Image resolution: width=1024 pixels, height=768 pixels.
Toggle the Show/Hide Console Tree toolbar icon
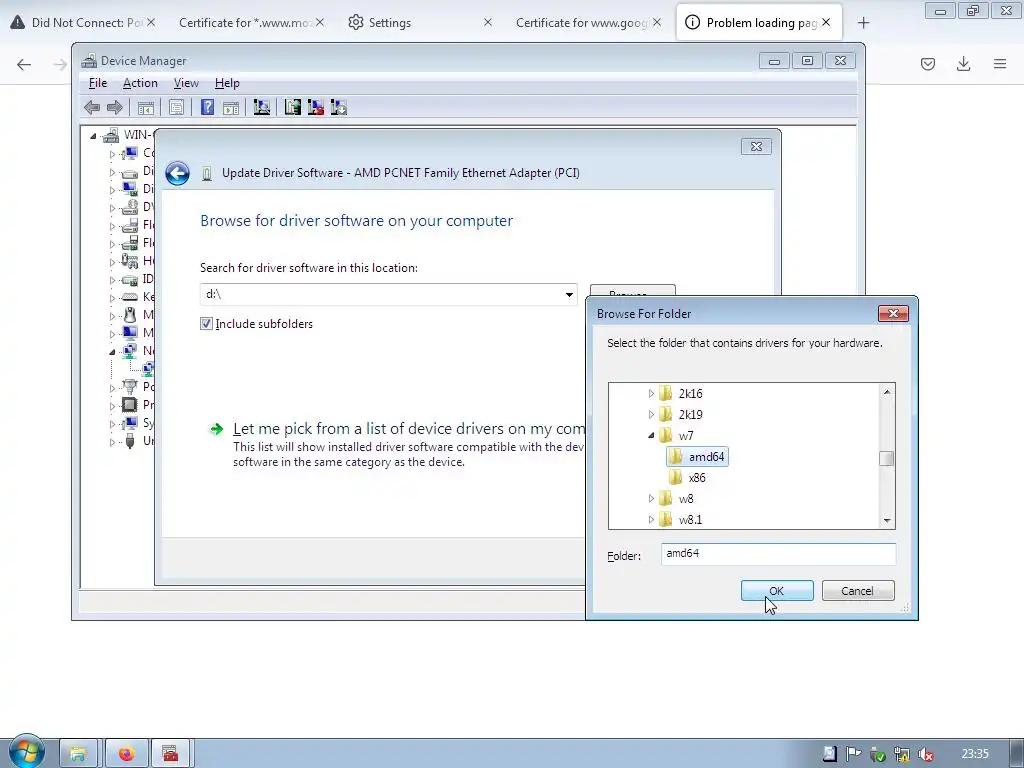tap(146, 108)
